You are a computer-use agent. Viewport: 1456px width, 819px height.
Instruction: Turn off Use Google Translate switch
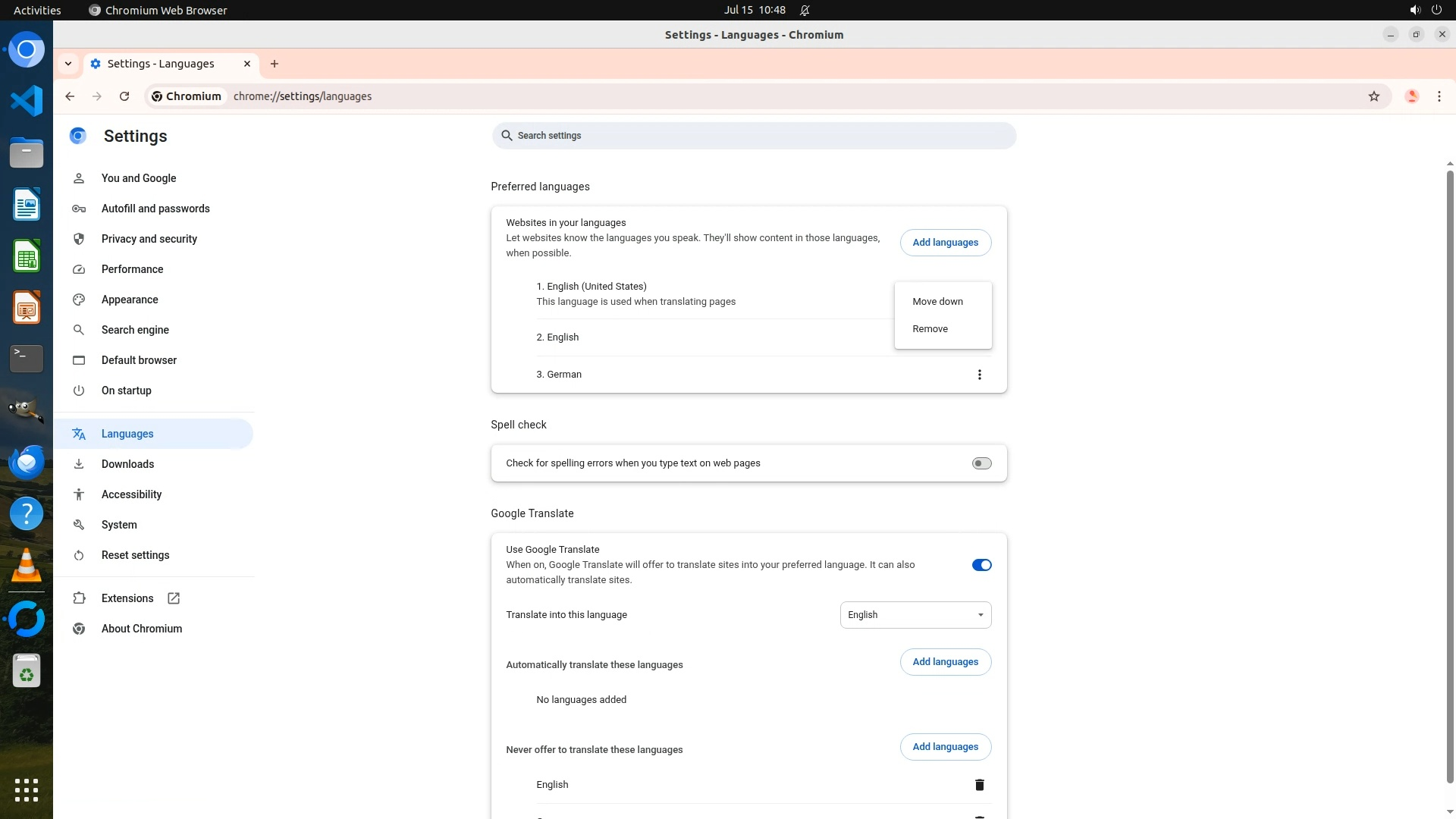tap(981, 565)
